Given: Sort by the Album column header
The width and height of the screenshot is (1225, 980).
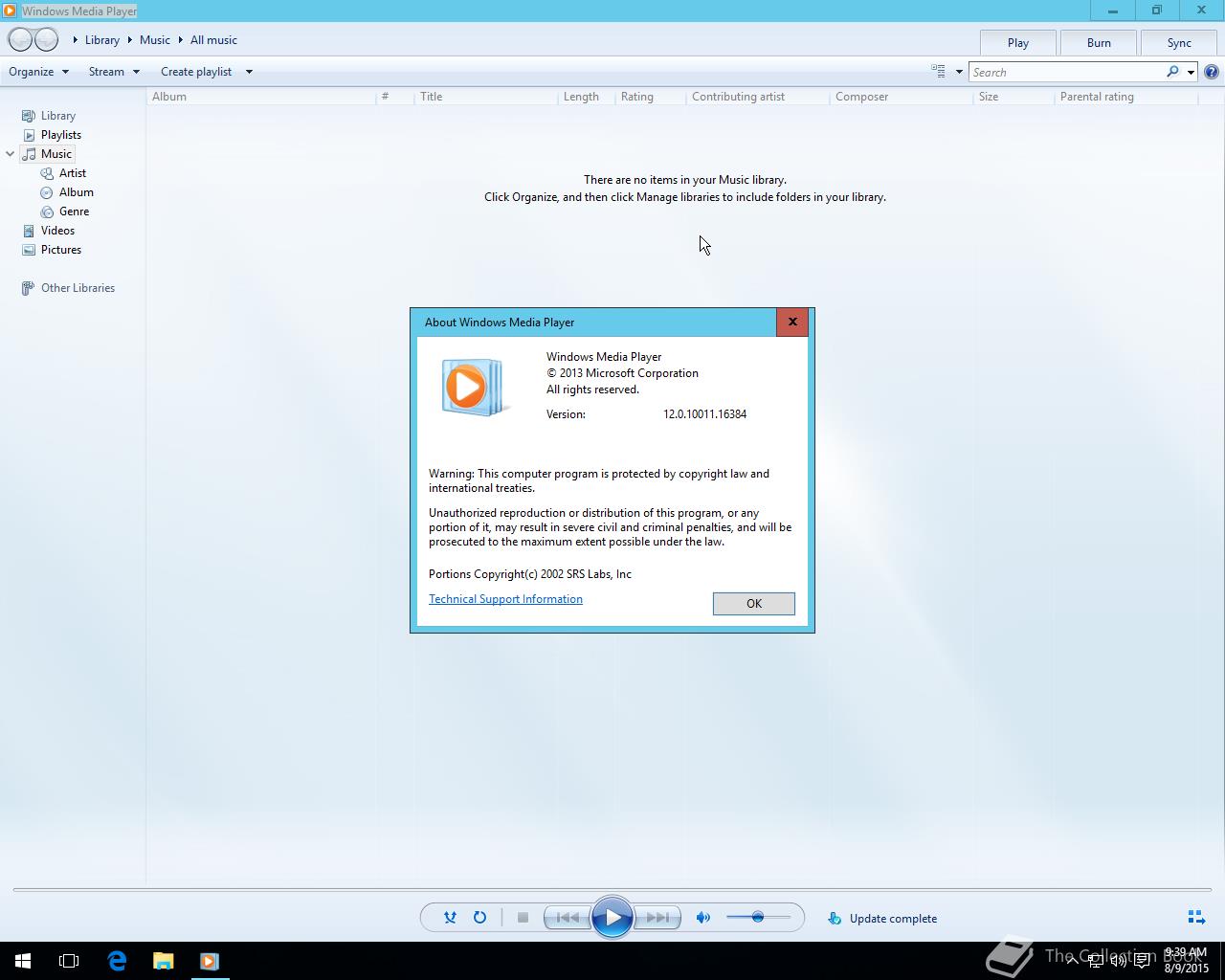Looking at the screenshot, I should [260, 97].
